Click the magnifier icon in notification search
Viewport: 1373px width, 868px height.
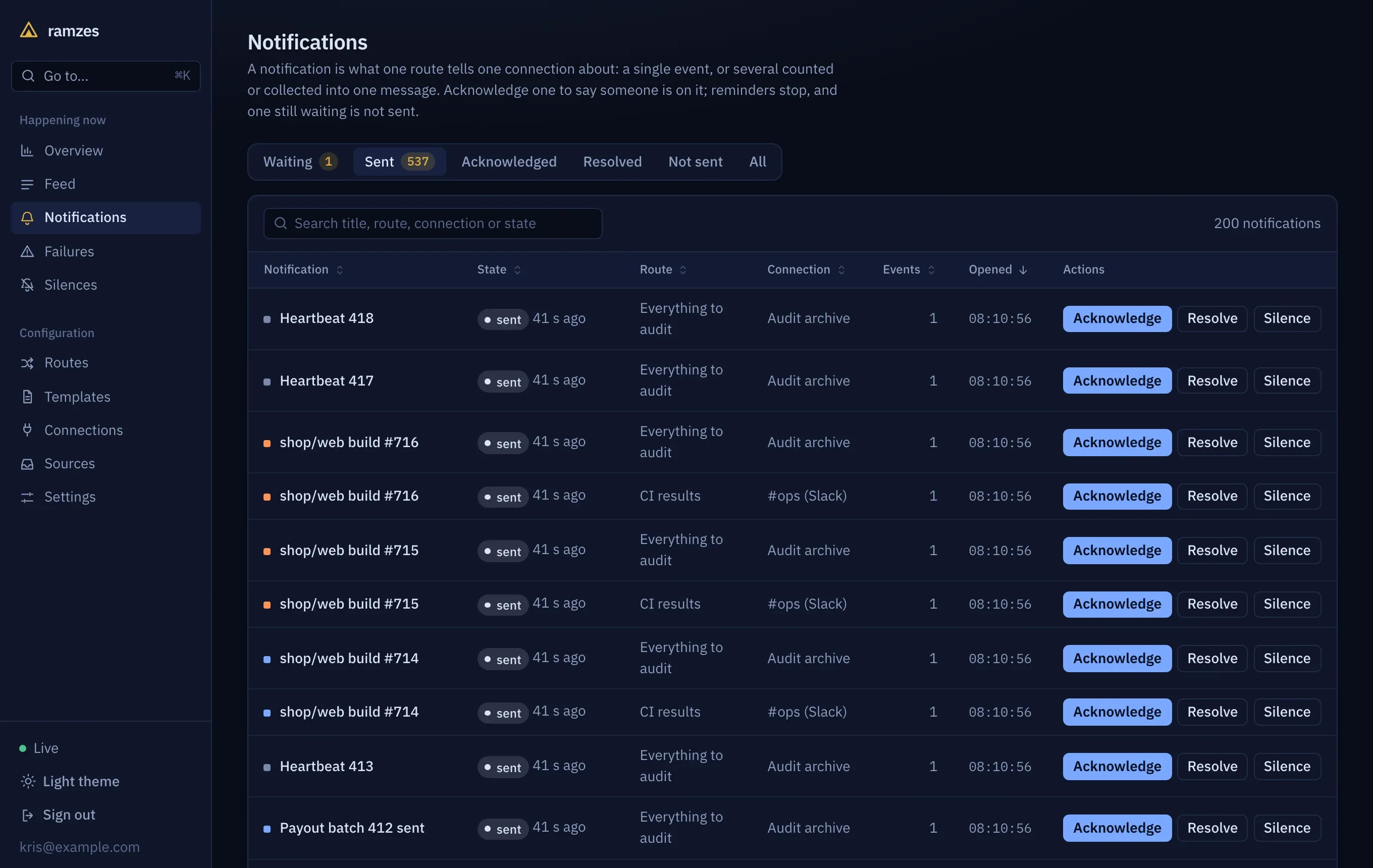[281, 223]
